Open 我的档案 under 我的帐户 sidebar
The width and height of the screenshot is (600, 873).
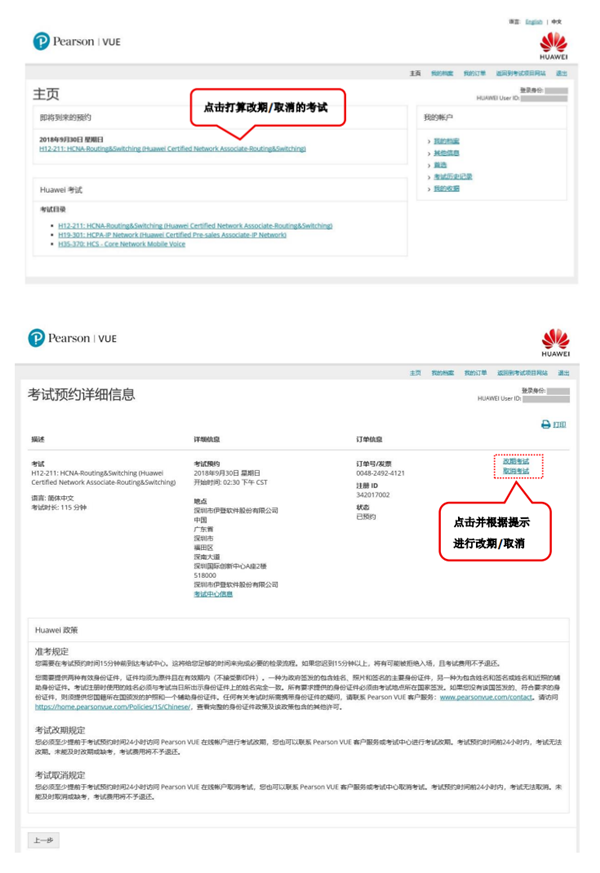pos(446,141)
